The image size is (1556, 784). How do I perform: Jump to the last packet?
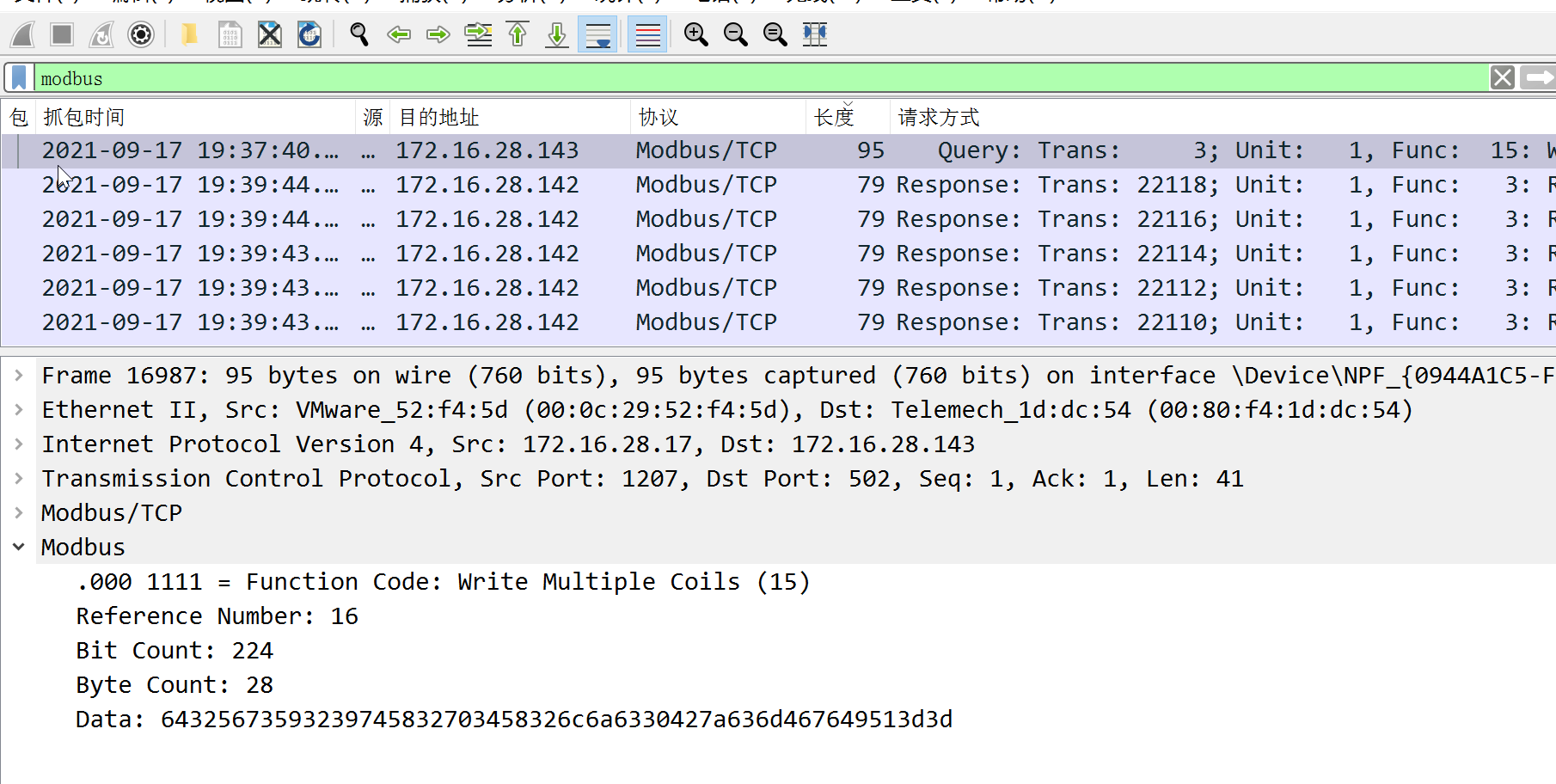point(557,34)
